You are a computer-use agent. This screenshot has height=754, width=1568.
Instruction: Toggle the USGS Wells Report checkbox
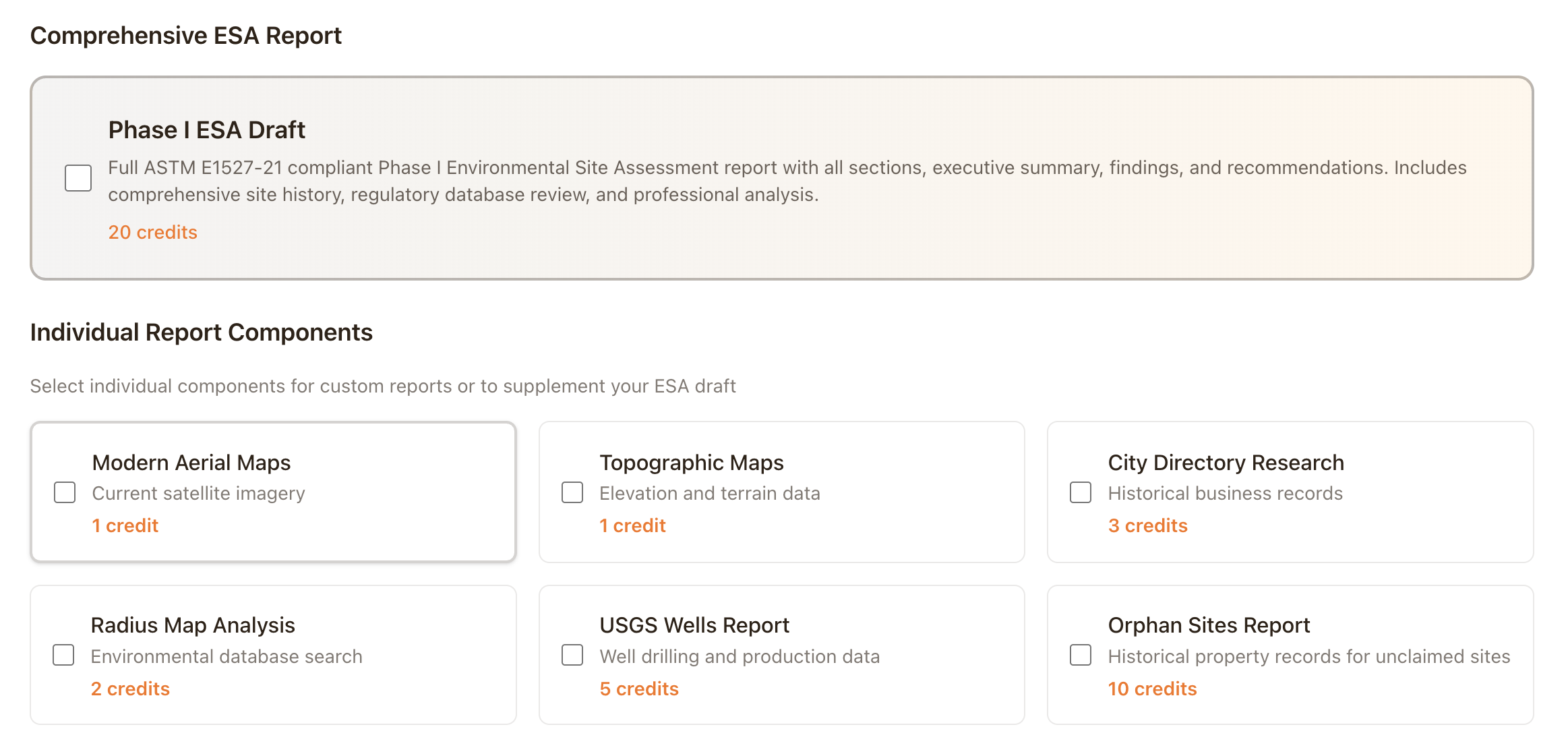click(x=572, y=655)
